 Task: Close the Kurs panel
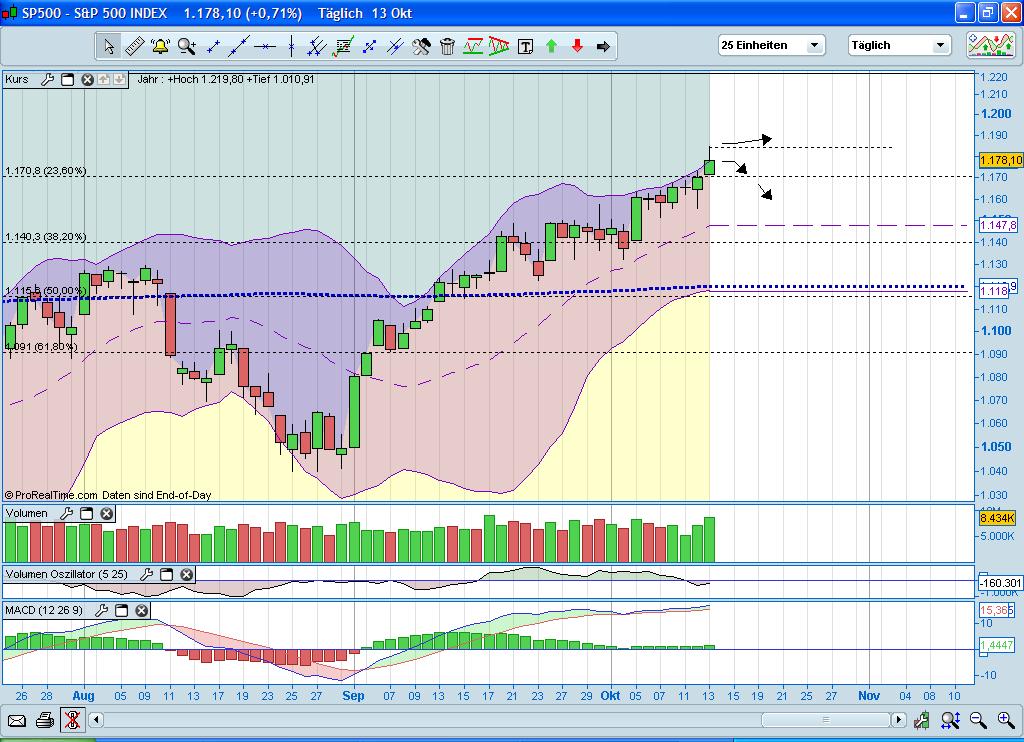pyautogui.click(x=88, y=80)
